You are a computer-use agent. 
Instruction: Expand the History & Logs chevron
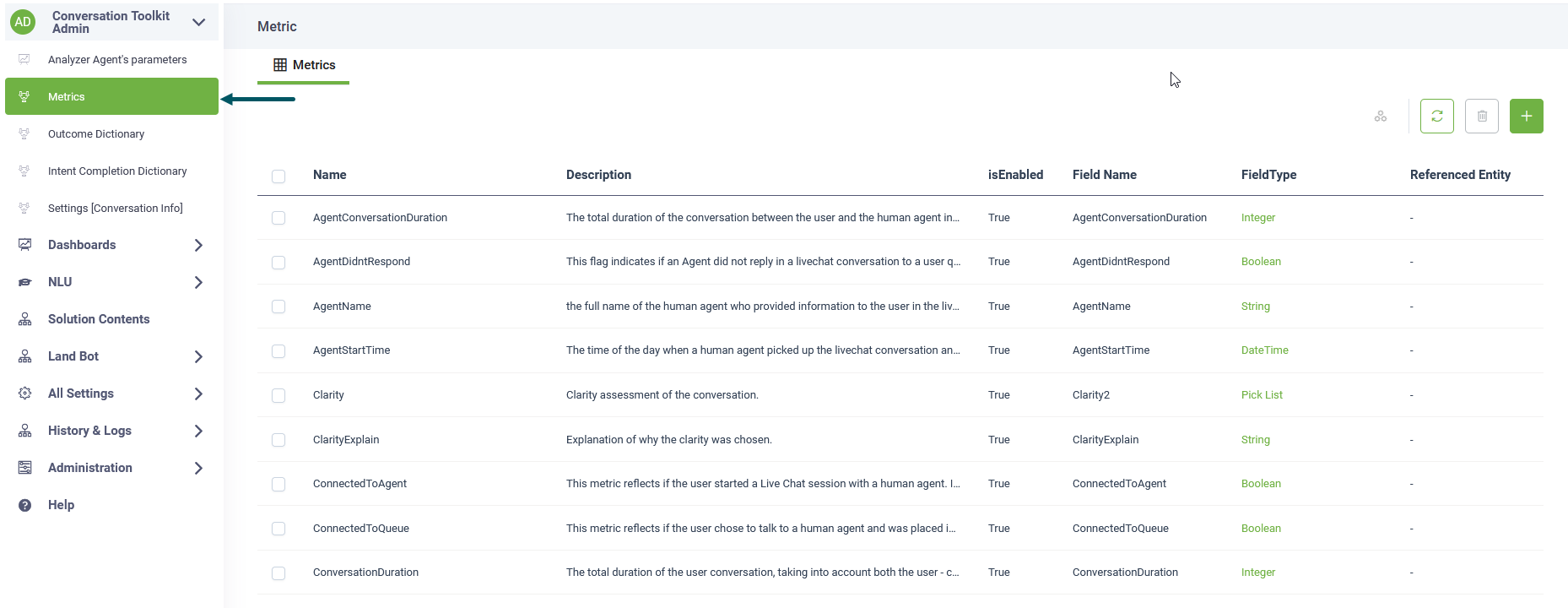pyautogui.click(x=198, y=431)
